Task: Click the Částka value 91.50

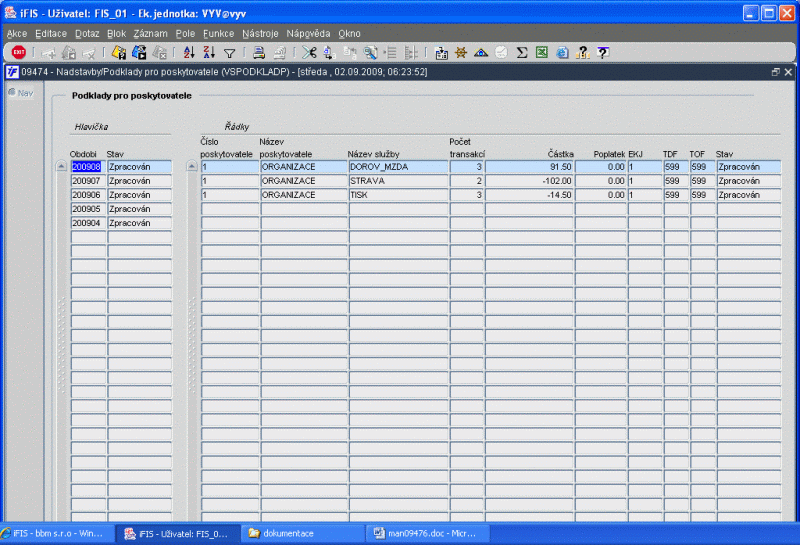Action: click(x=530, y=167)
